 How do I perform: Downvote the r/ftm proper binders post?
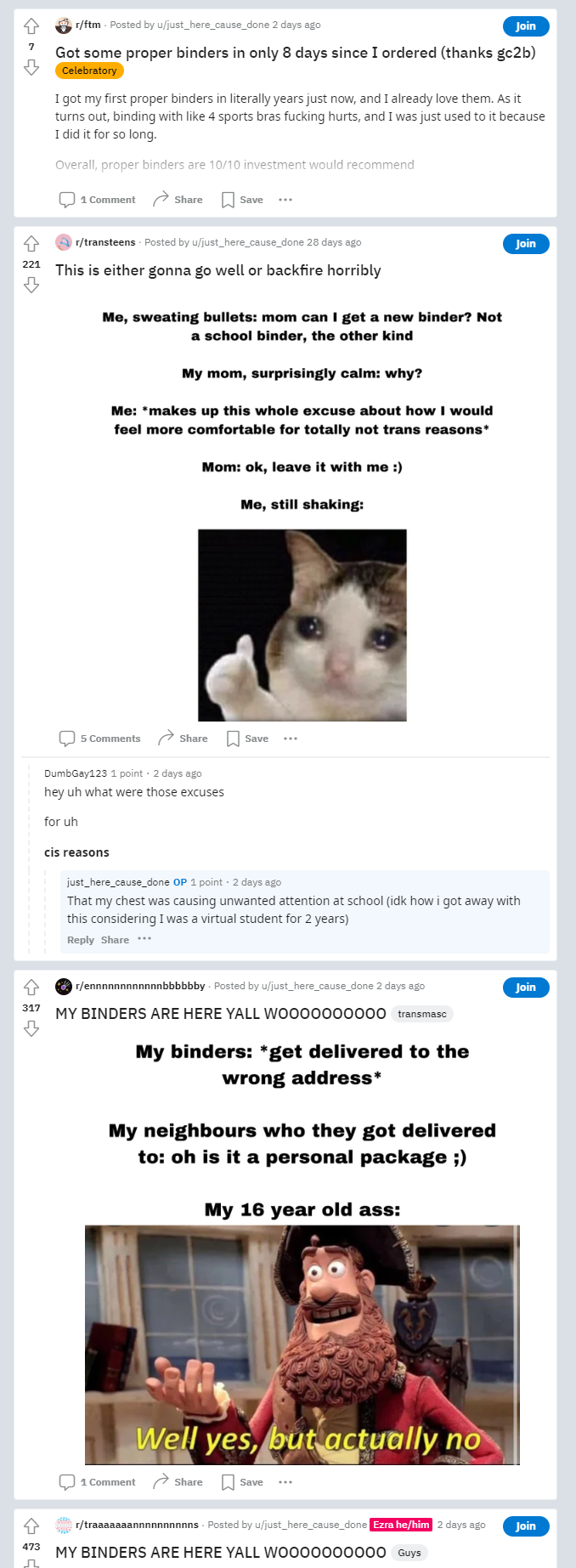[x=31, y=67]
